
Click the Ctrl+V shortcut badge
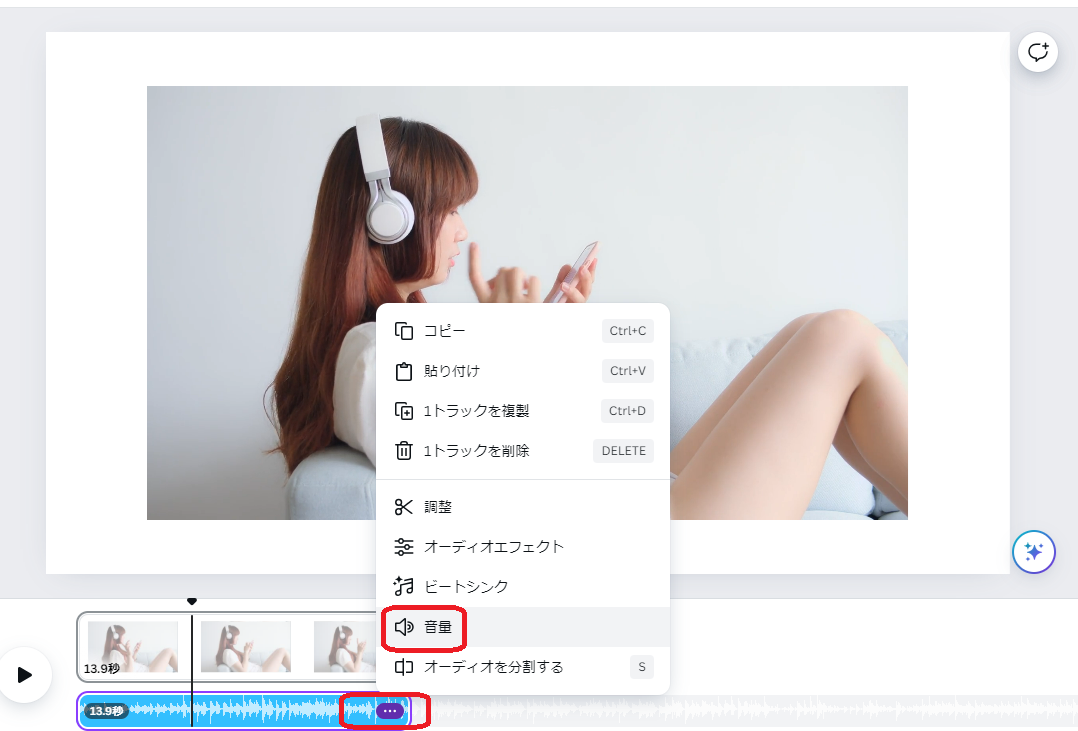pos(628,371)
